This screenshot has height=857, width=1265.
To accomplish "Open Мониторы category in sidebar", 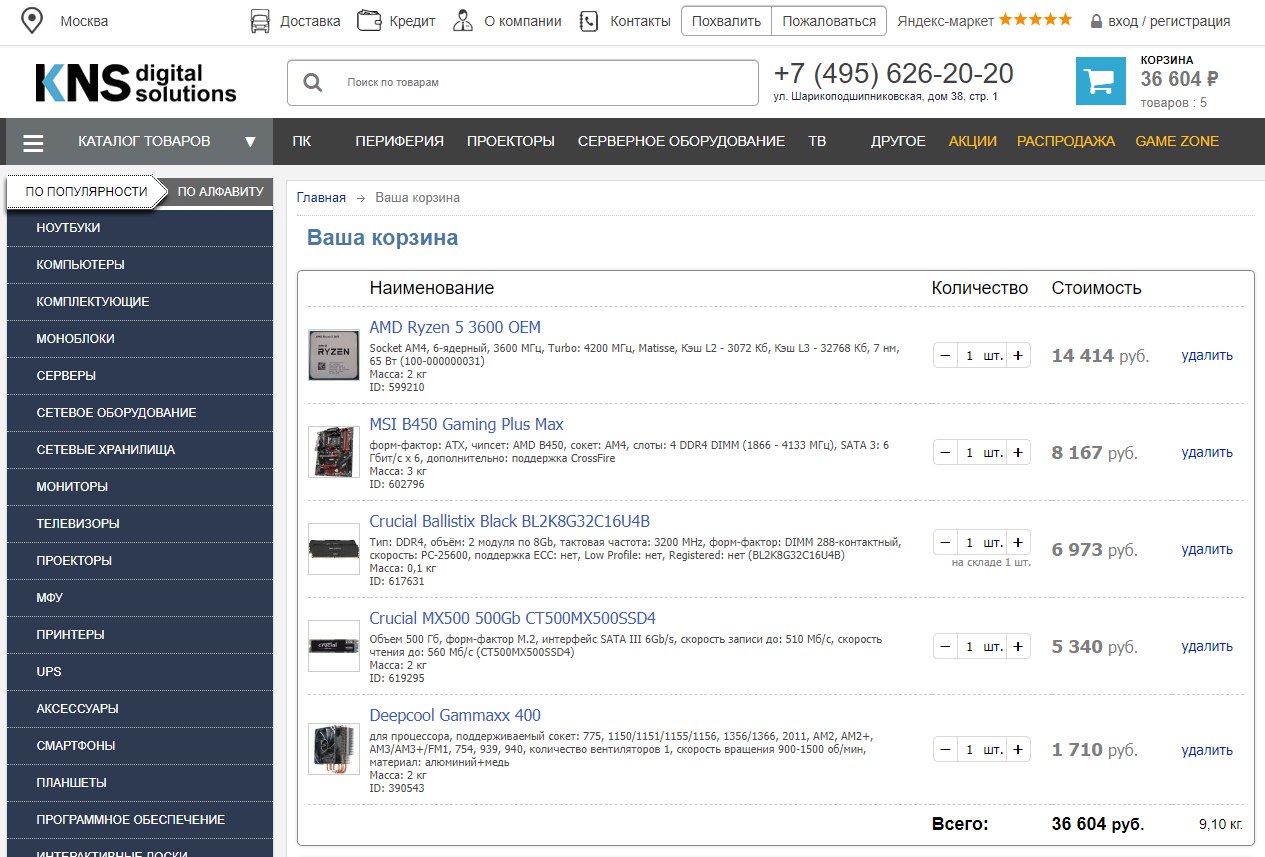I will 140,487.
